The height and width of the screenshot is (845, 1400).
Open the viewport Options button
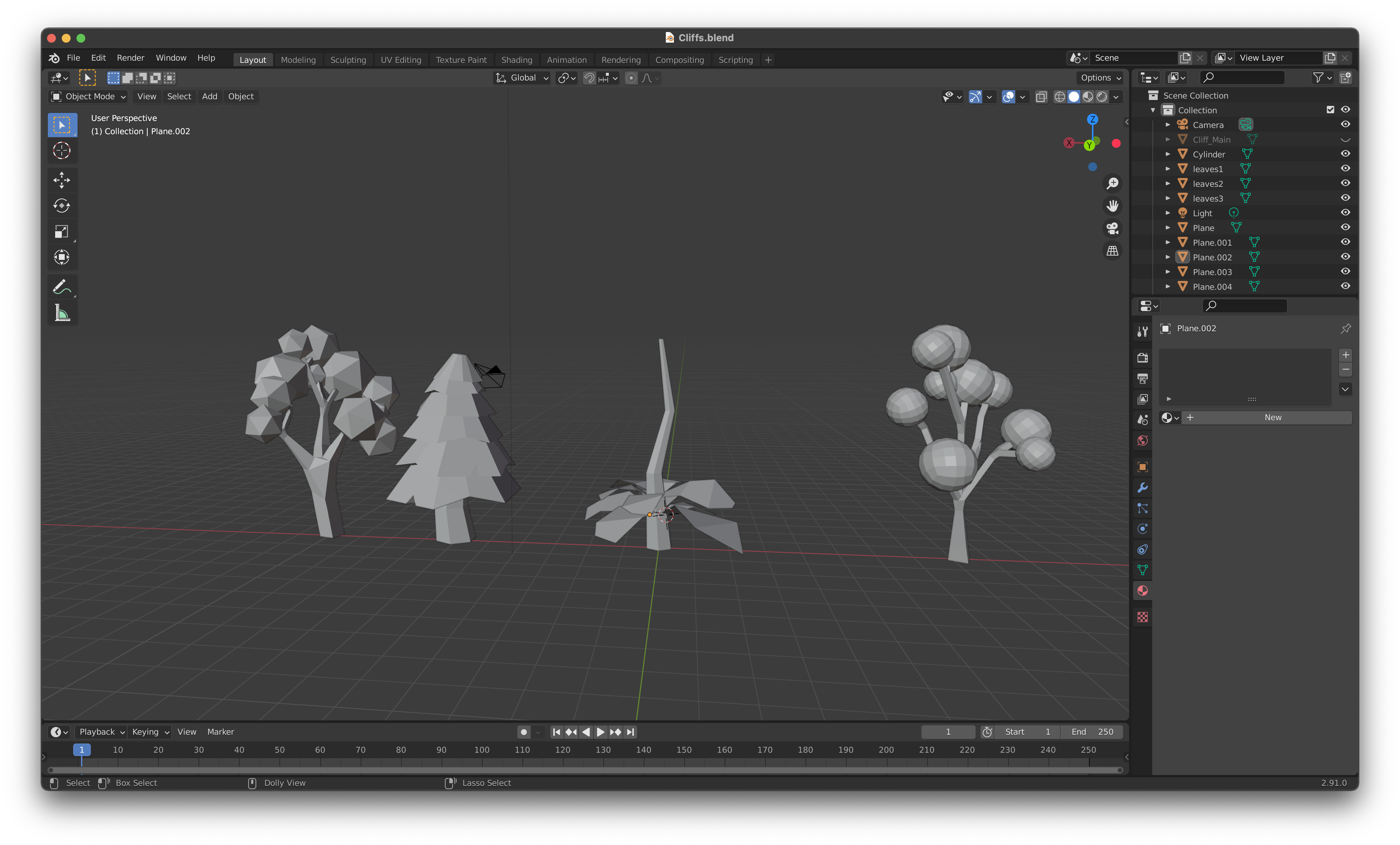coord(1101,78)
